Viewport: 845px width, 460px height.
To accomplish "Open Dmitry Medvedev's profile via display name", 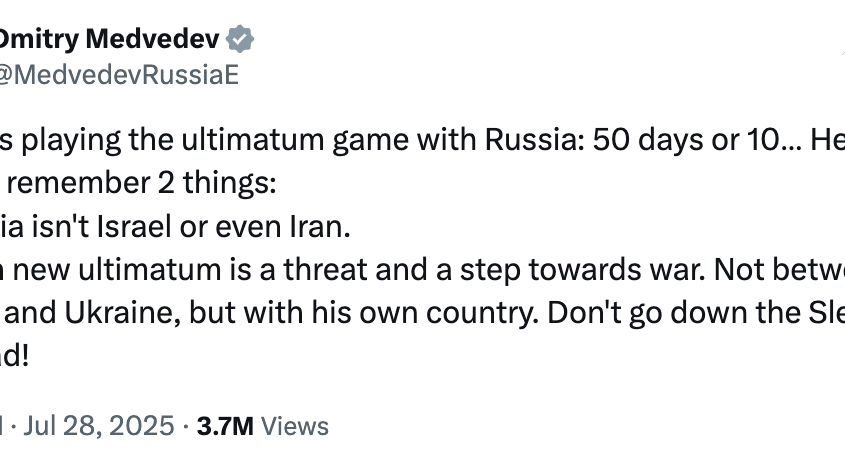I will pos(109,39).
